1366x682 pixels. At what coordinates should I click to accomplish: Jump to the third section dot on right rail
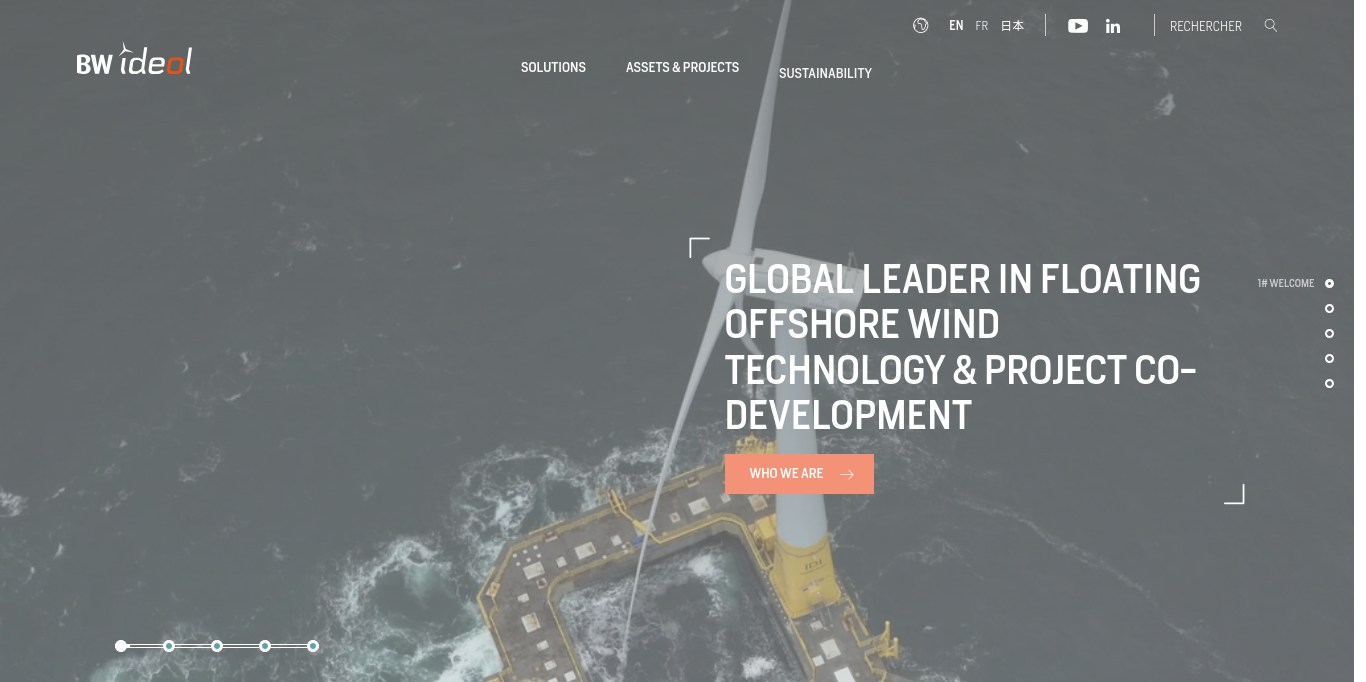click(1329, 334)
